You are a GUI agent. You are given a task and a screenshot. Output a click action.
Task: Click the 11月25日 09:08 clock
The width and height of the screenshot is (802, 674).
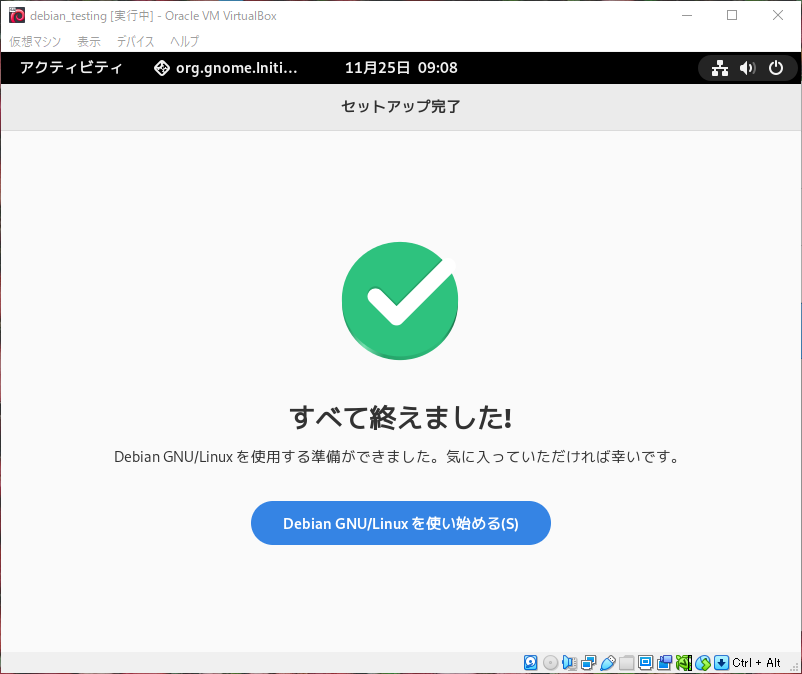click(401, 68)
